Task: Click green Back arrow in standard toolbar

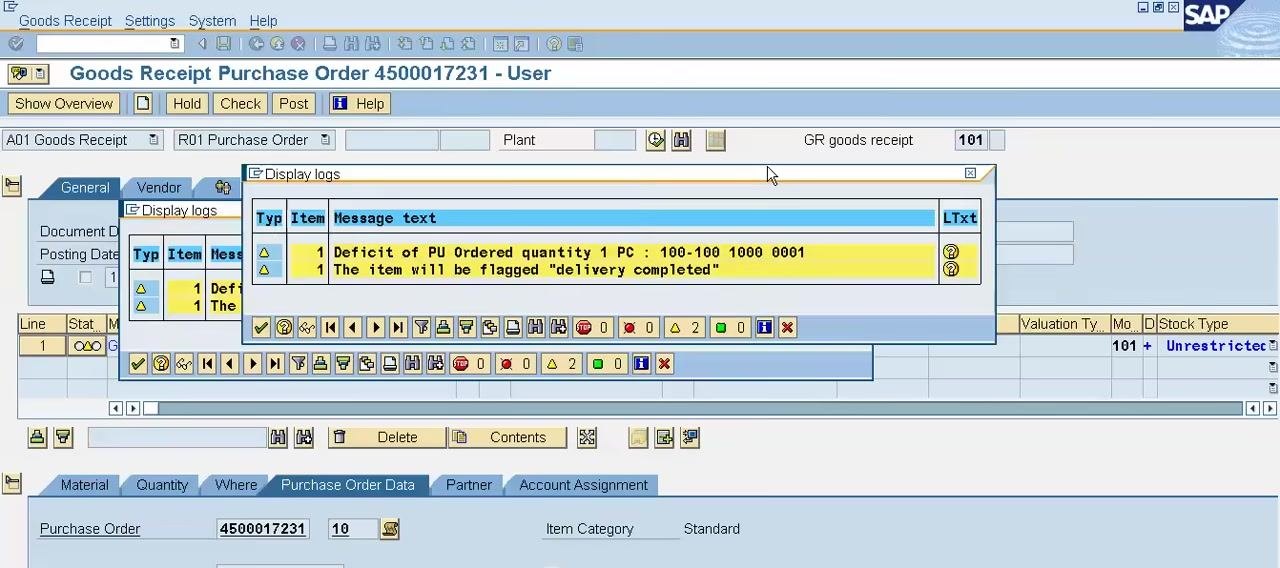Action: coord(256,44)
